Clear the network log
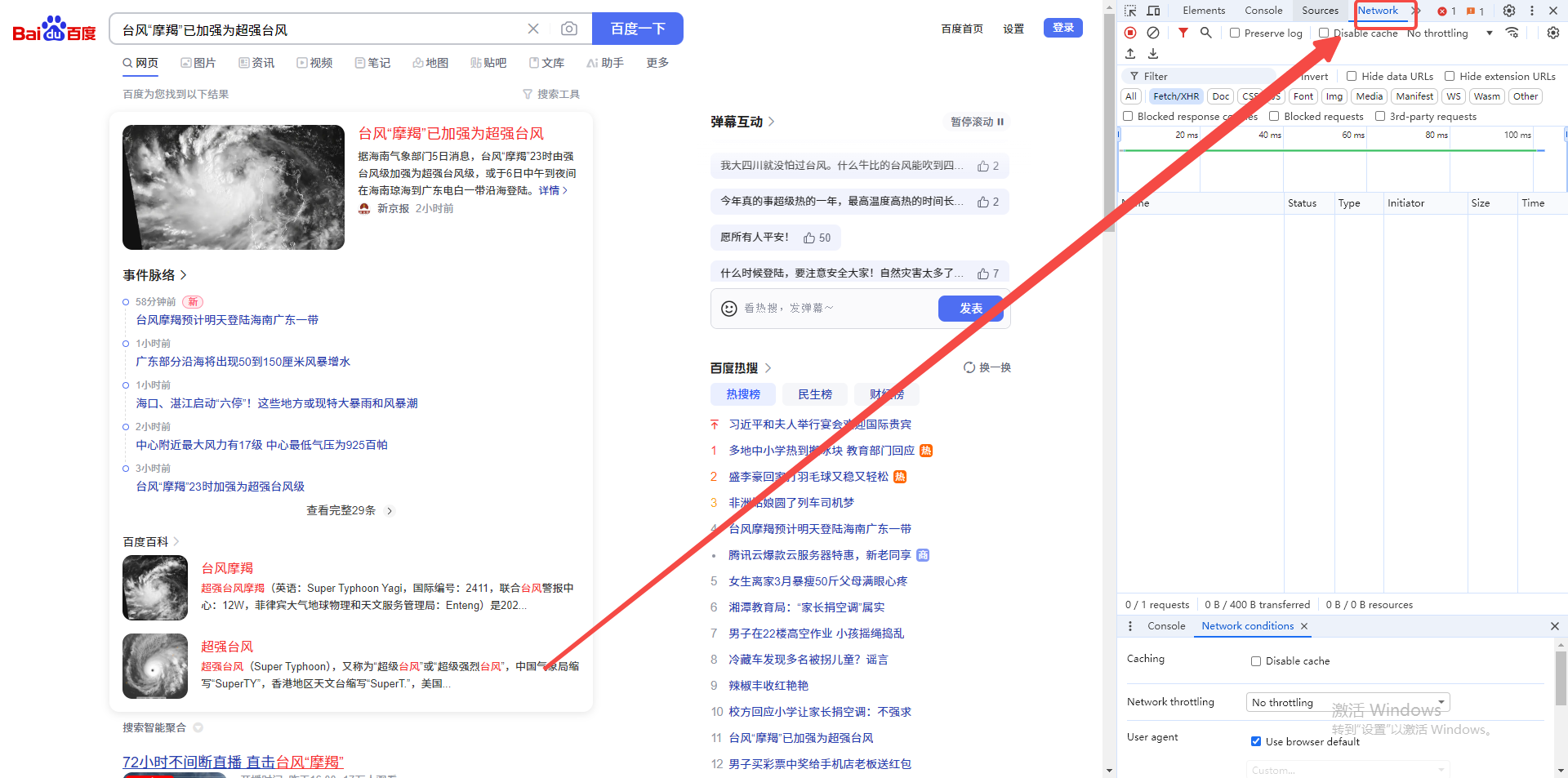This screenshot has height=778, width=1568. tap(1153, 33)
